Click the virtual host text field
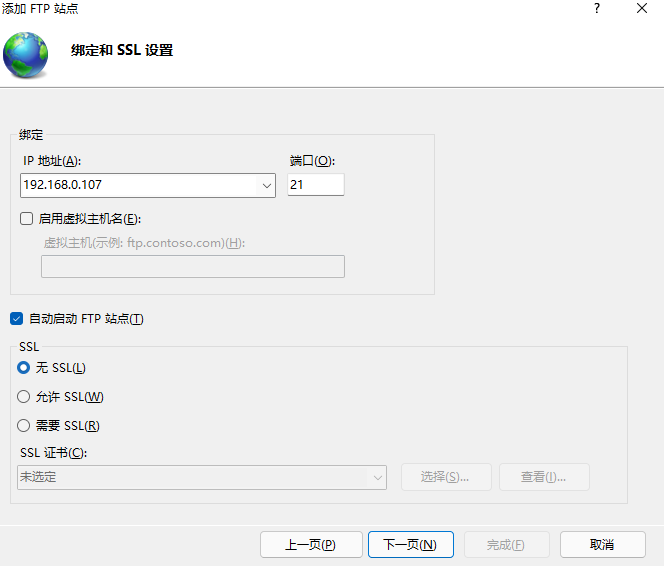This screenshot has height=566, width=664. click(x=193, y=266)
